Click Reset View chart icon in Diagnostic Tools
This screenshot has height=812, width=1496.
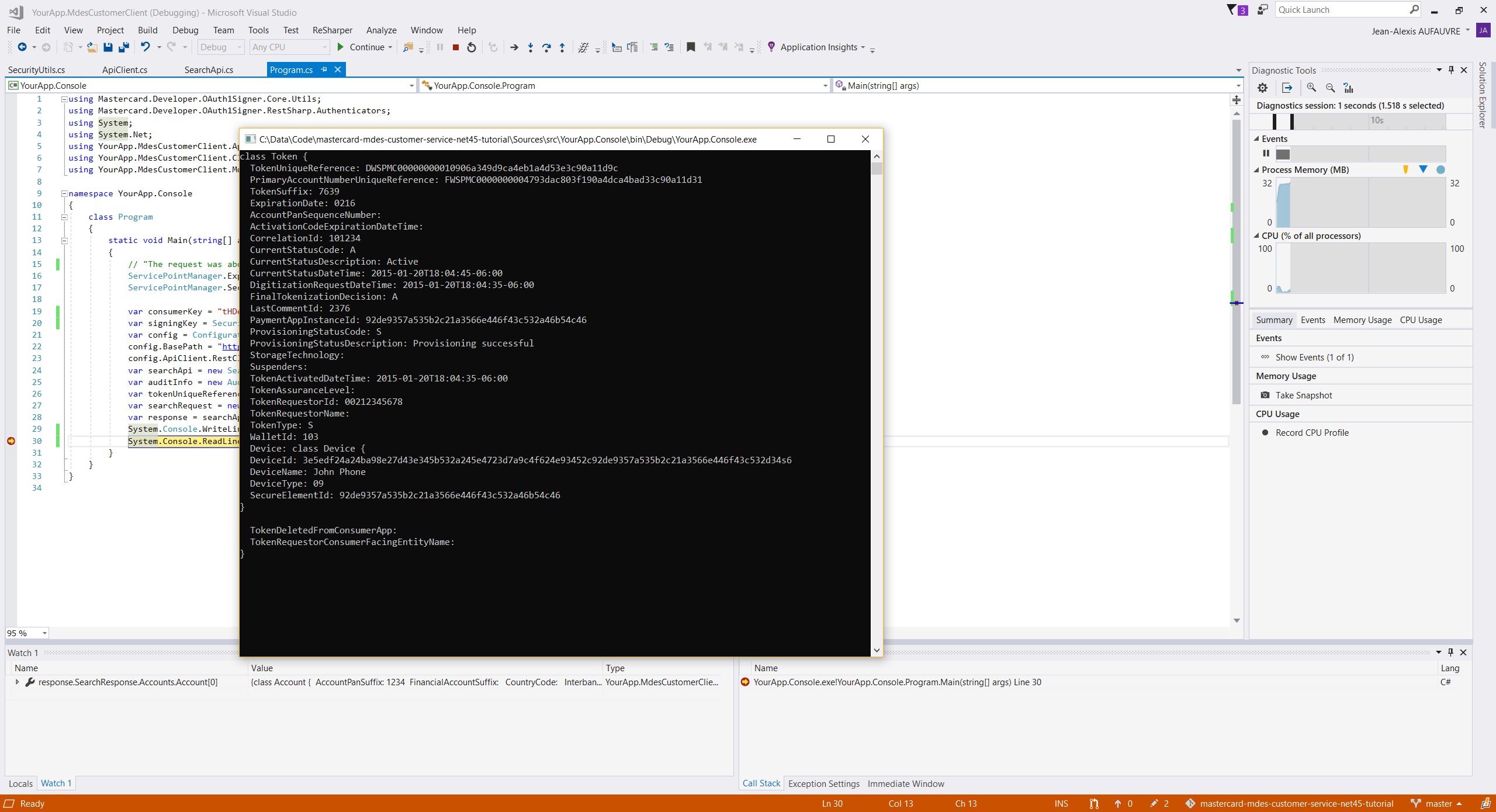click(x=1348, y=88)
